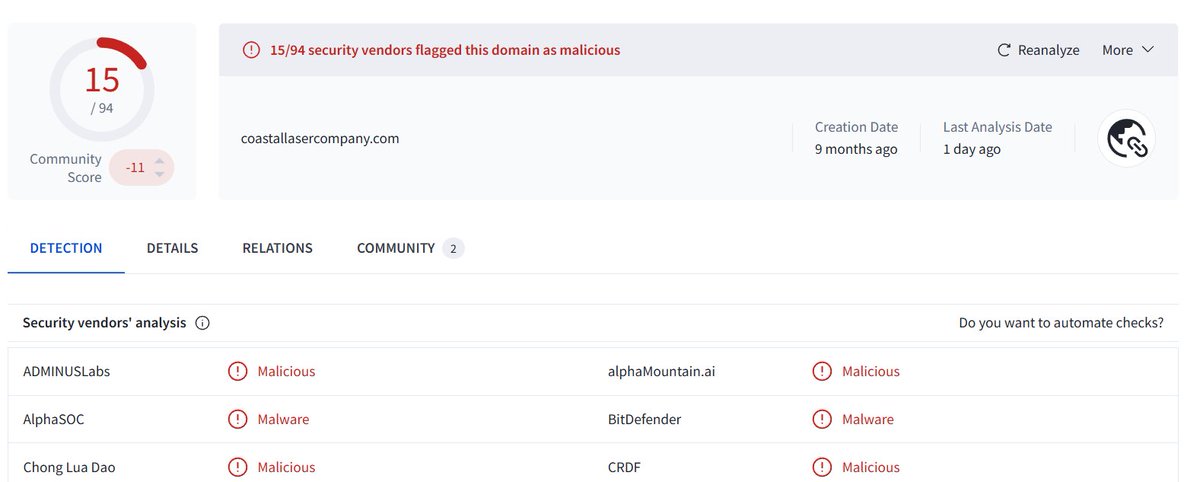Downvote the community score arrow

(x=159, y=175)
